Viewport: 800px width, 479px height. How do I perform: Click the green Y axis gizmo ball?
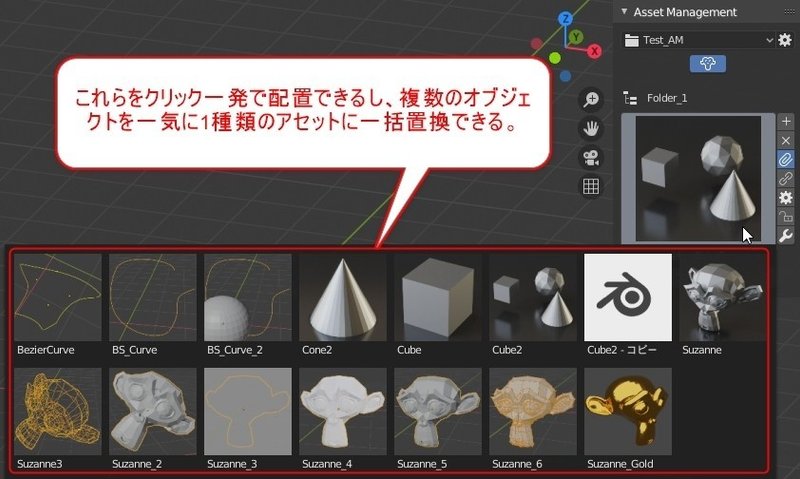coord(577,37)
